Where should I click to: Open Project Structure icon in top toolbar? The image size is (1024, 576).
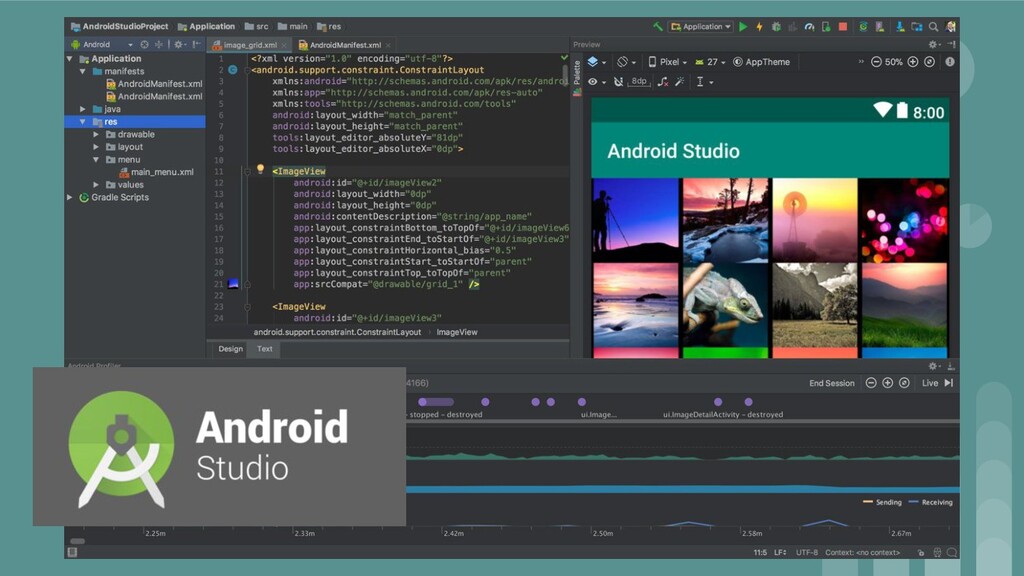coord(917,27)
